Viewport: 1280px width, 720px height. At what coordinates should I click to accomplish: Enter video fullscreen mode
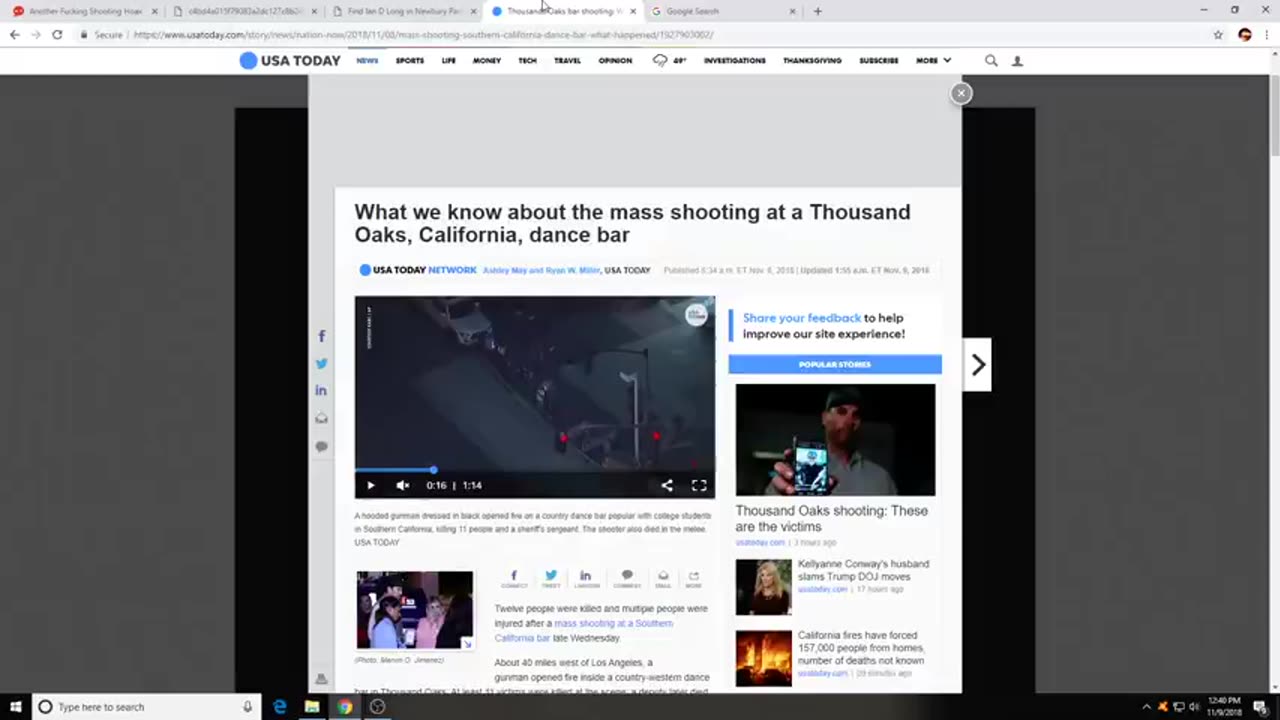[699, 485]
